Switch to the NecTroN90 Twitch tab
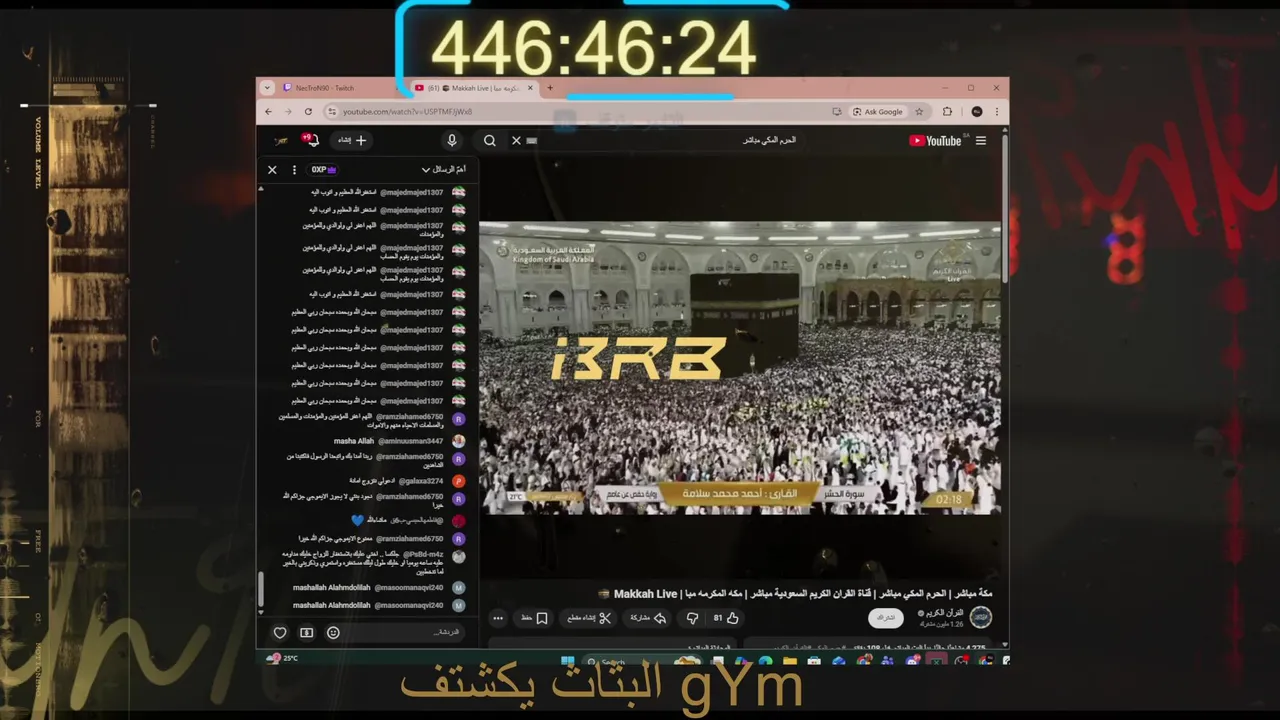 [338, 88]
